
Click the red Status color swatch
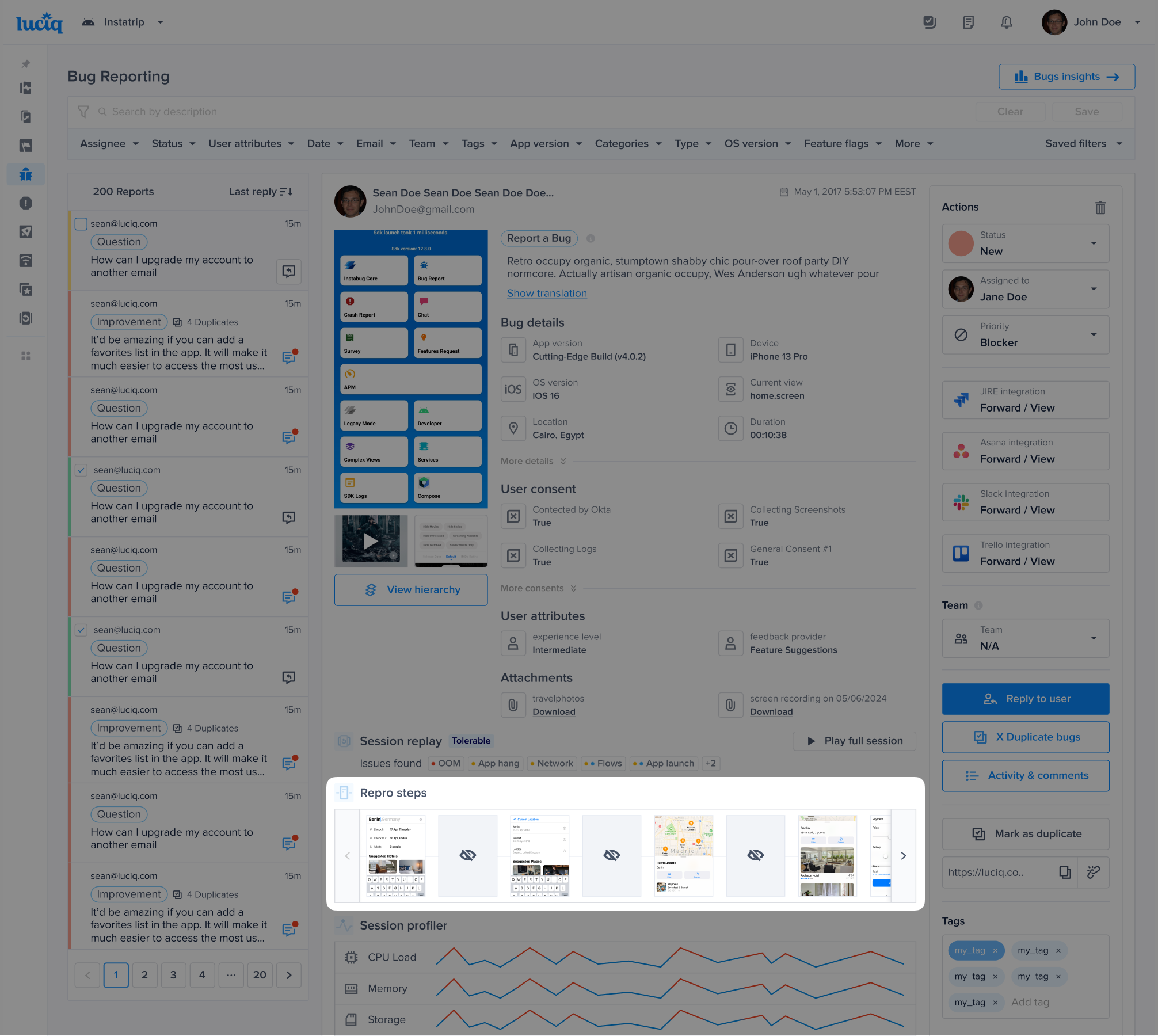[961, 243]
